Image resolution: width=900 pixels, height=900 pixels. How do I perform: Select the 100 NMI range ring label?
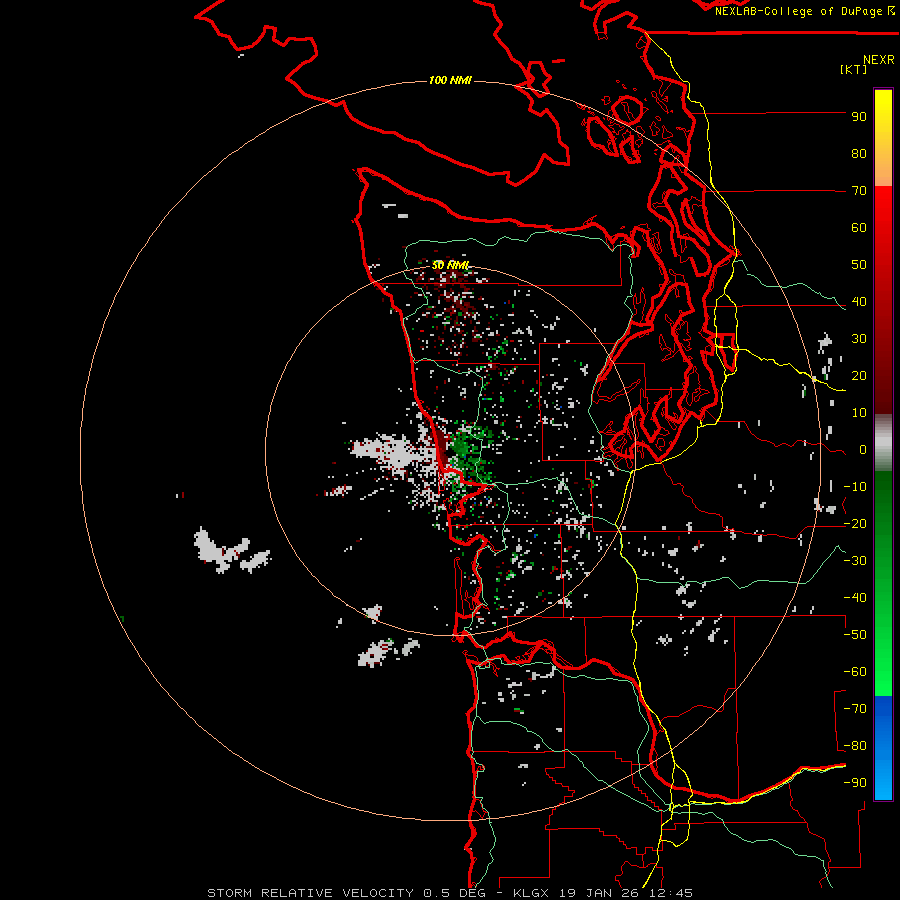(x=450, y=80)
